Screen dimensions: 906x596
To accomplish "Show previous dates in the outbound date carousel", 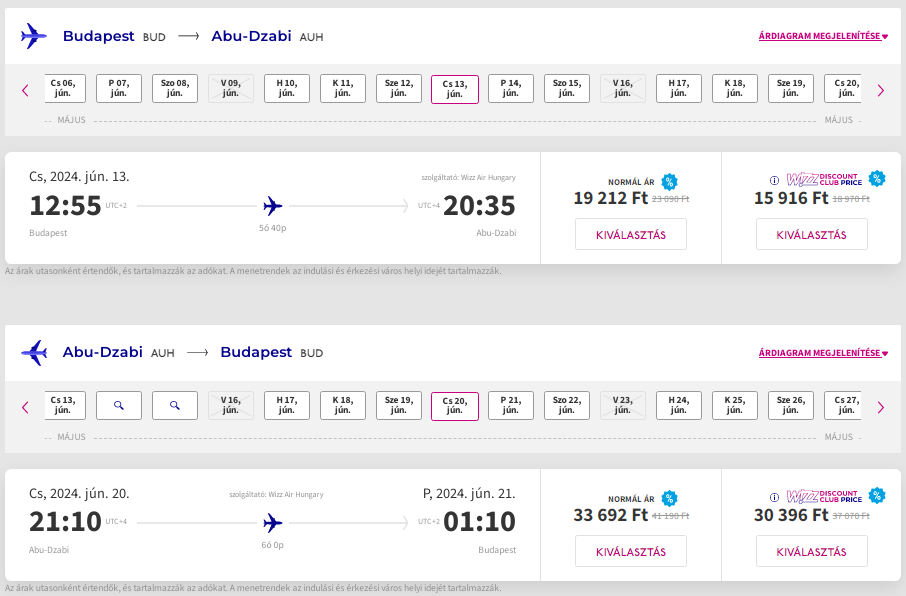I will [25, 90].
